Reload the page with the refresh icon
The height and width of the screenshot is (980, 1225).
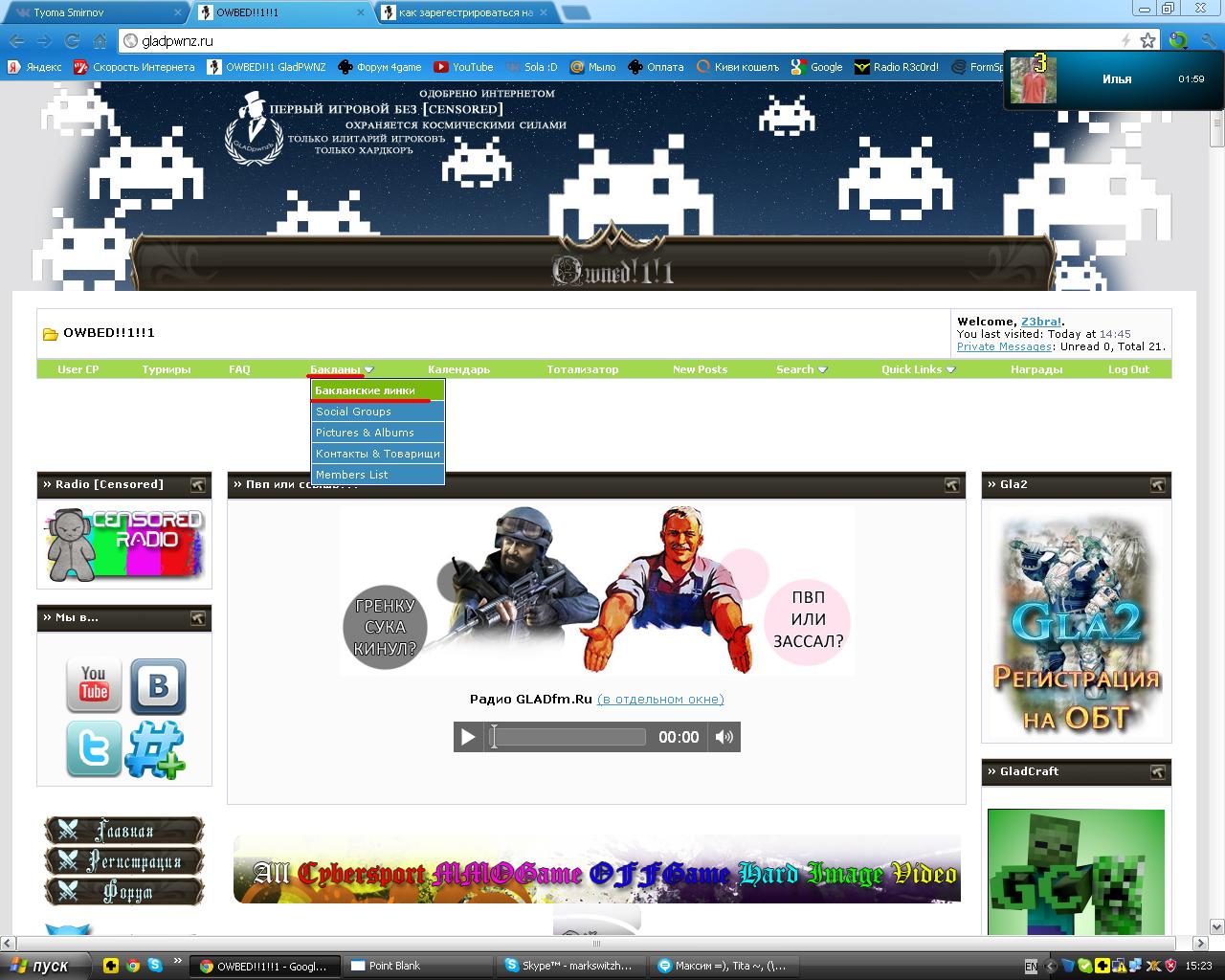coord(72,41)
